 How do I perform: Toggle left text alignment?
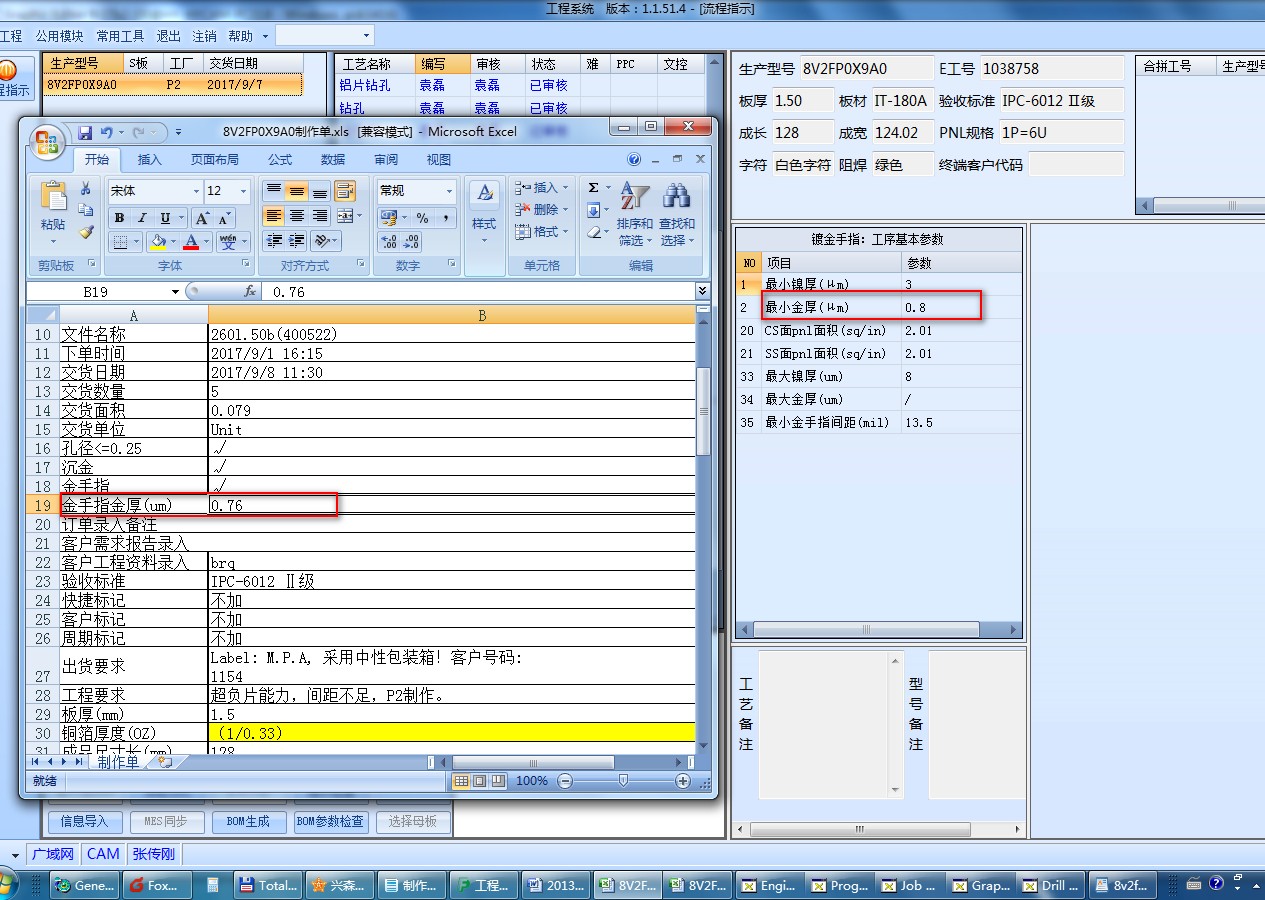point(274,216)
